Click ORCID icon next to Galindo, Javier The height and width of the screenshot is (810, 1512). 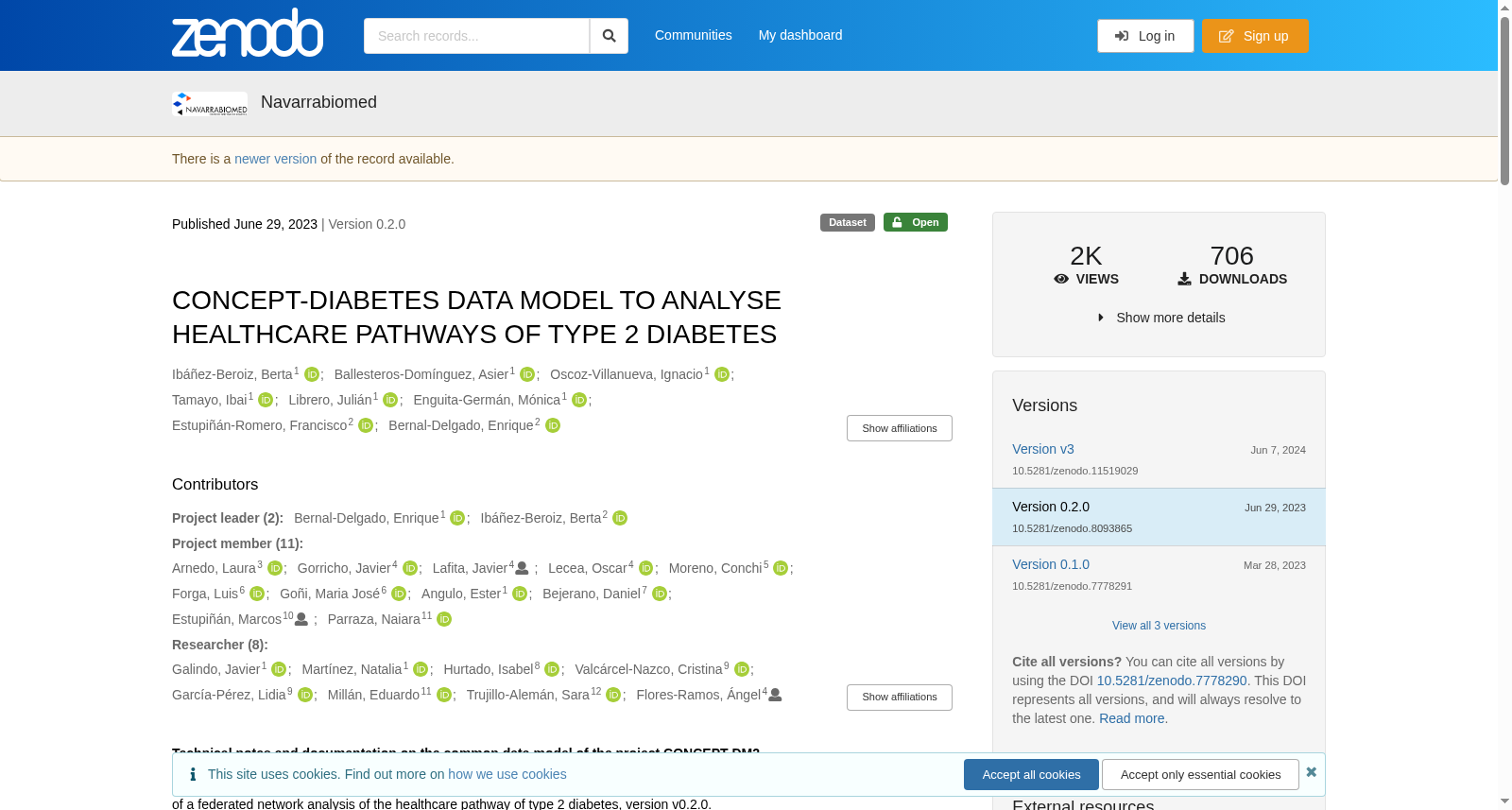coord(279,670)
